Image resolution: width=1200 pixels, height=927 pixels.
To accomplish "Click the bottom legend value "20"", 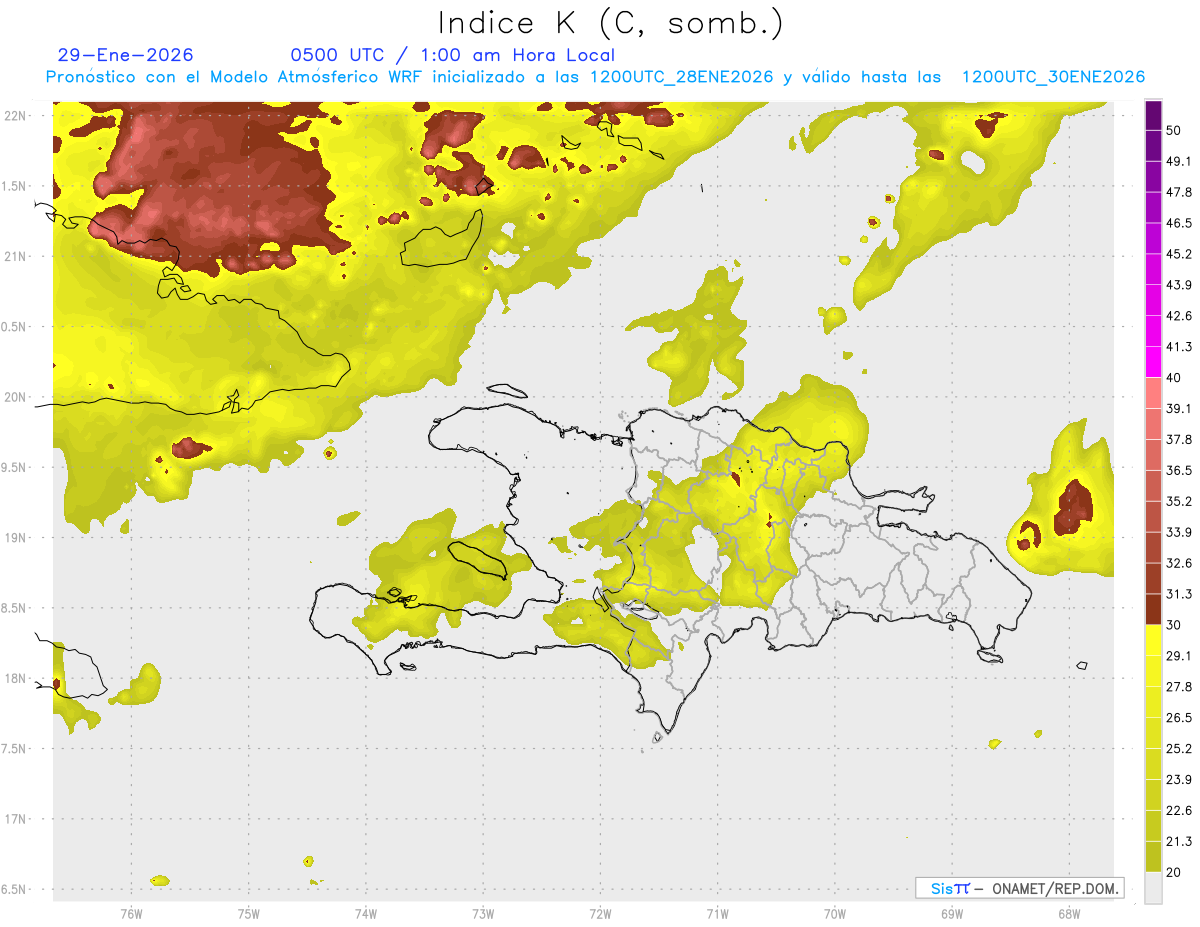I will [1174, 872].
